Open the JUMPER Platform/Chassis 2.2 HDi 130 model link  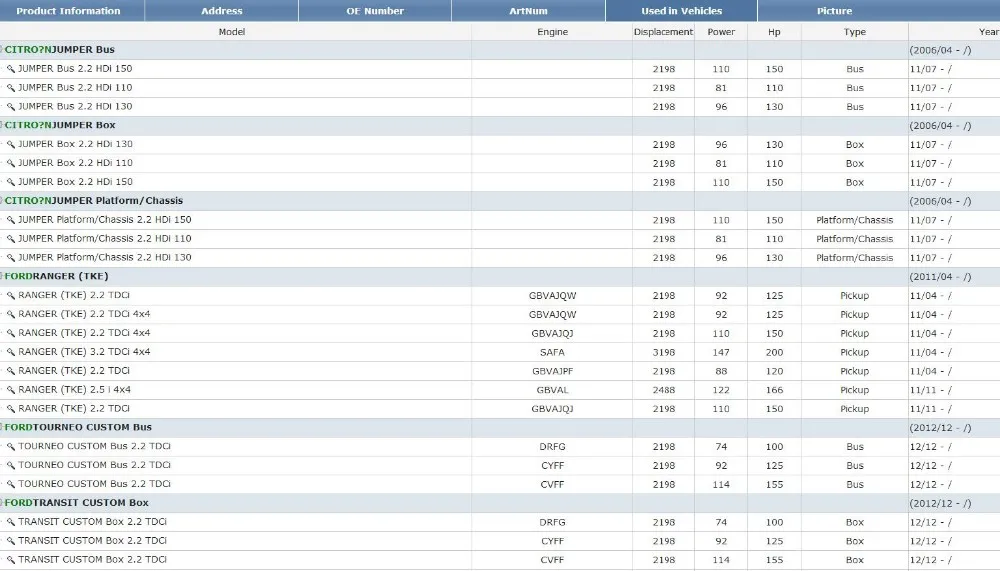(x=105, y=258)
